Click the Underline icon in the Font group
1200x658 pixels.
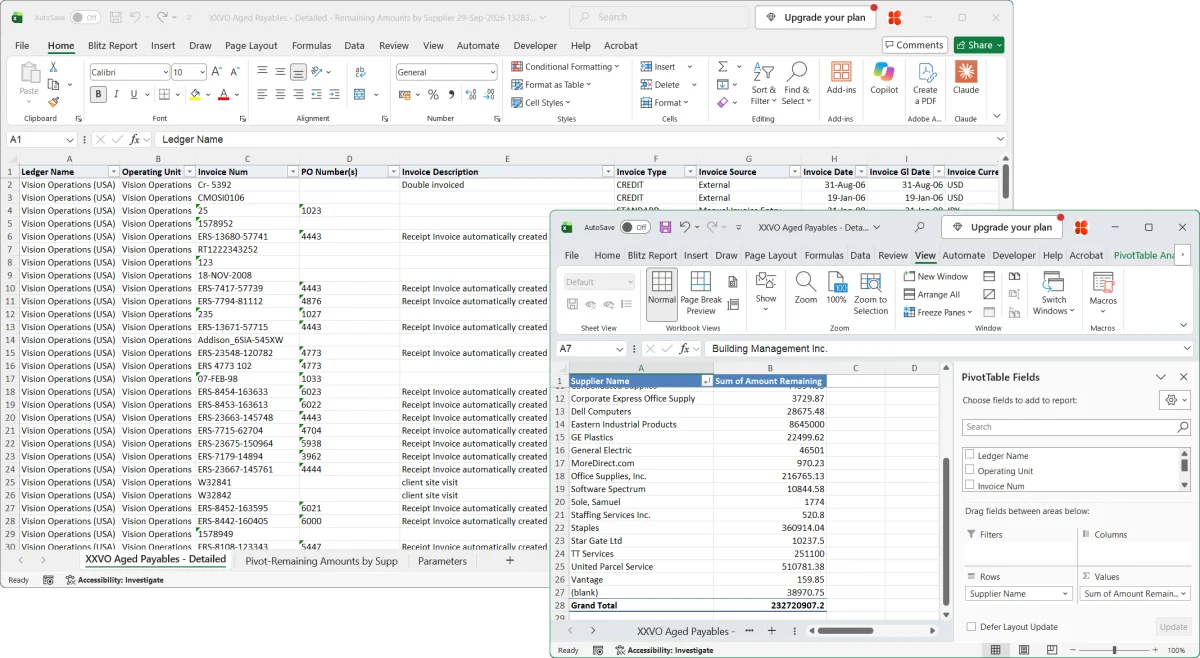click(x=135, y=94)
